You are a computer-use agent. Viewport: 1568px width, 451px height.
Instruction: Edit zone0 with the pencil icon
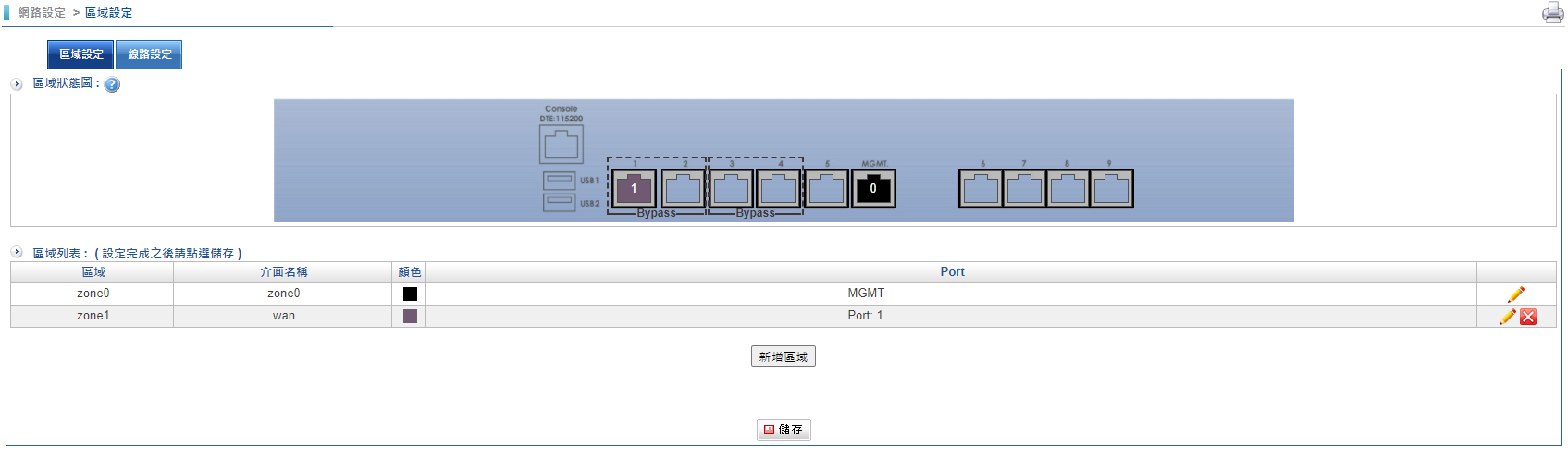pos(1515,294)
